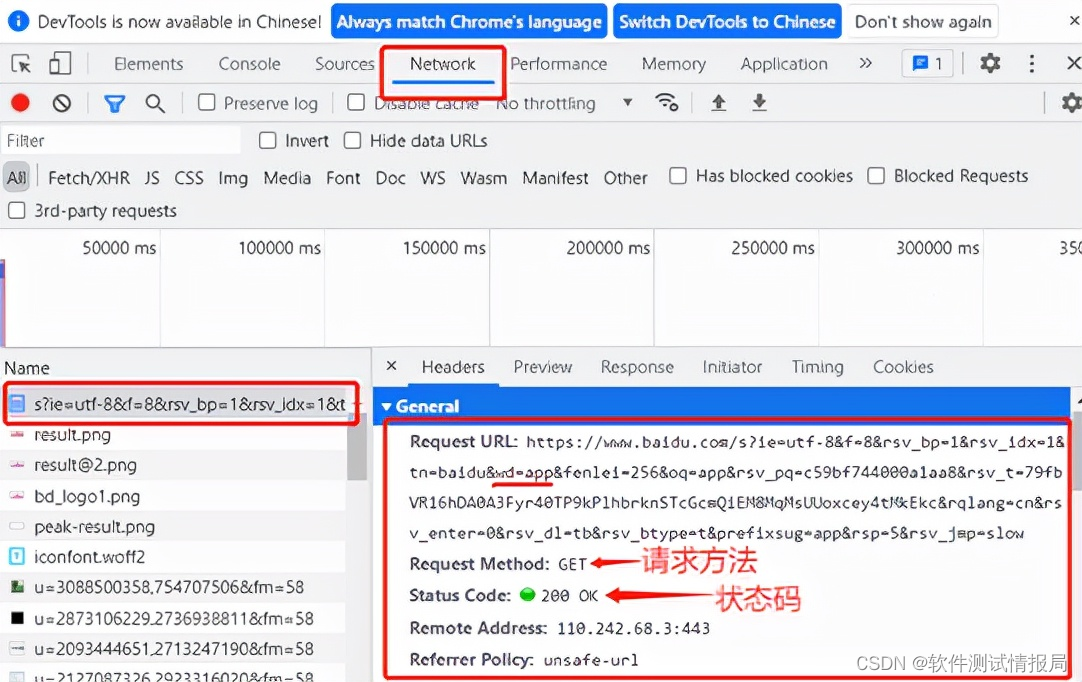1082x682 pixels.
Task: Toggle the device toolbar icon
Action: (60, 64)
